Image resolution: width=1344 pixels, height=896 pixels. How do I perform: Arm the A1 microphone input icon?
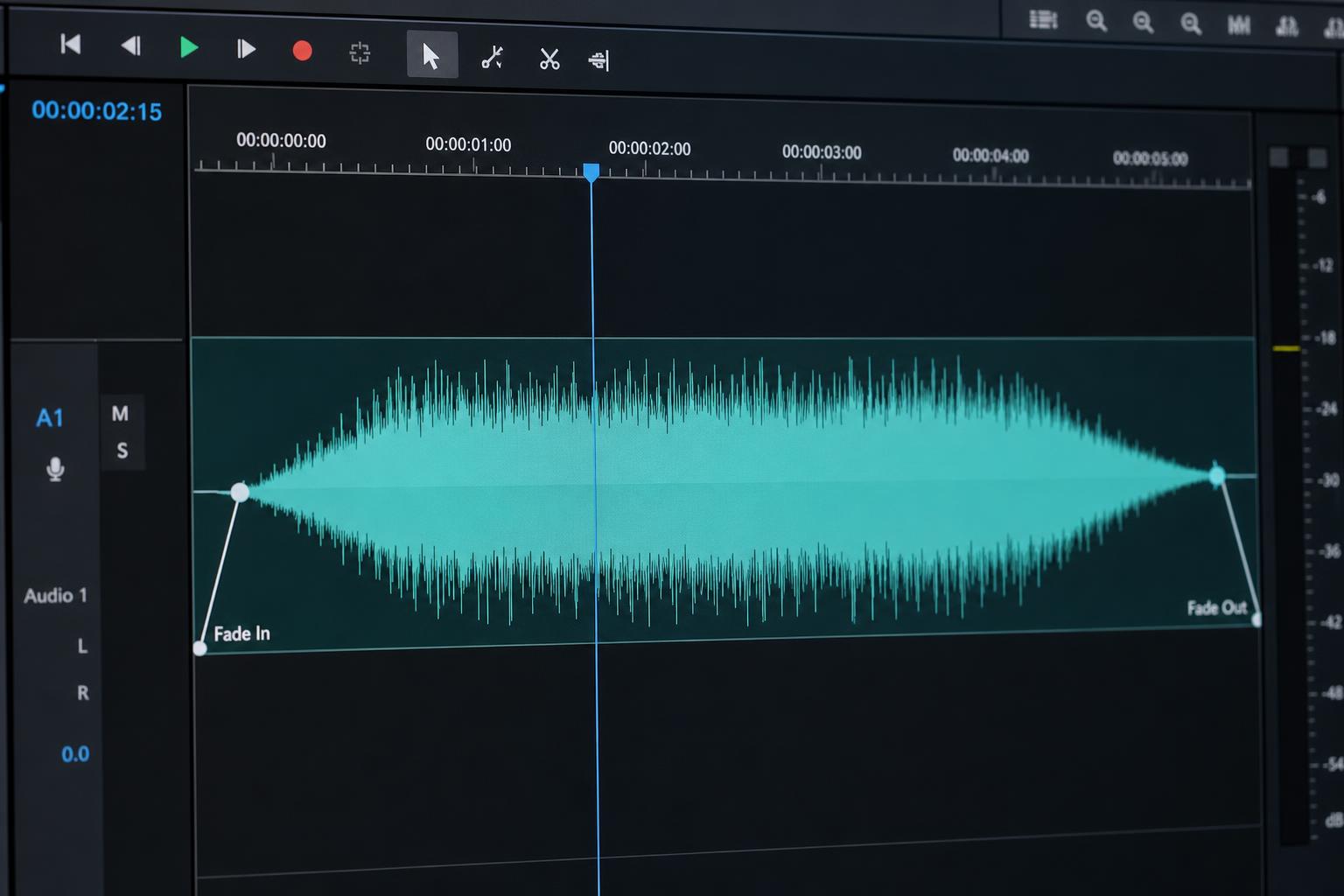pos(55,470)
